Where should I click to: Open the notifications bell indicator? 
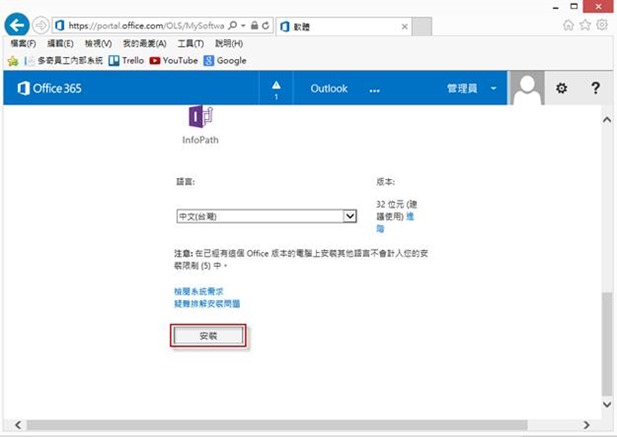click(x=277, y=89)
